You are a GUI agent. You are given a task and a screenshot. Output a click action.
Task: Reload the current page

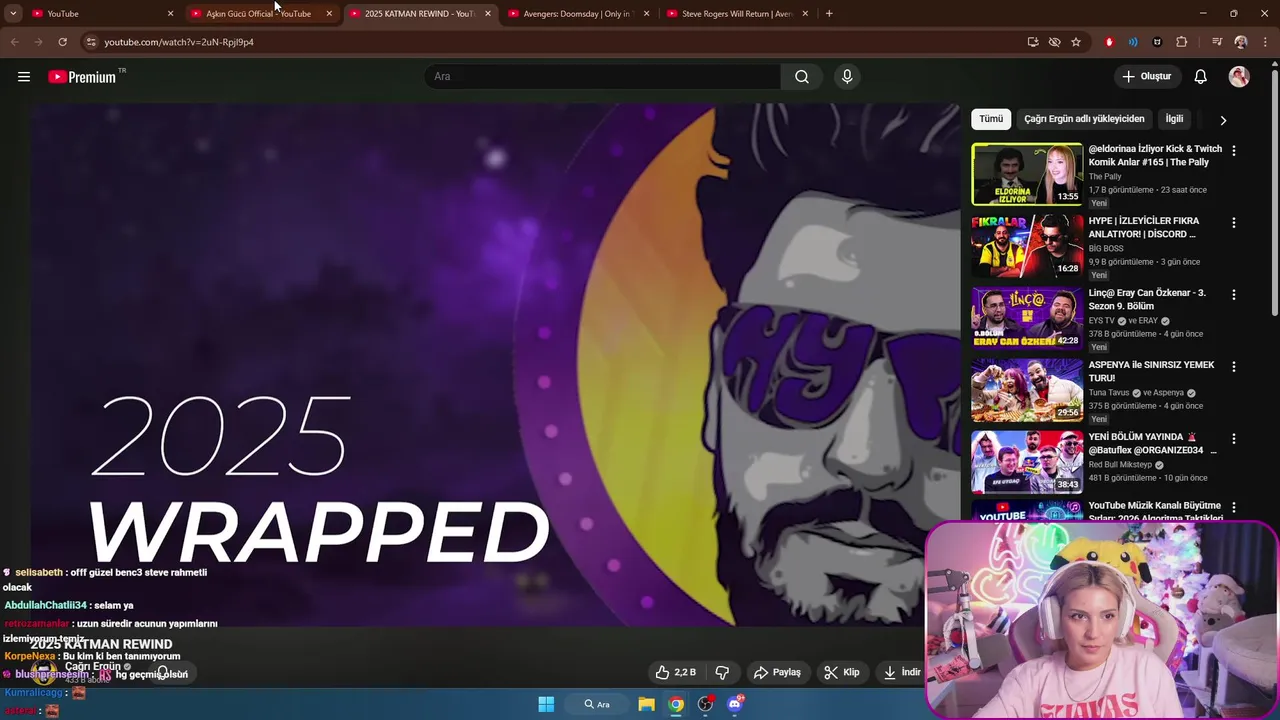[x=62, y=42]
